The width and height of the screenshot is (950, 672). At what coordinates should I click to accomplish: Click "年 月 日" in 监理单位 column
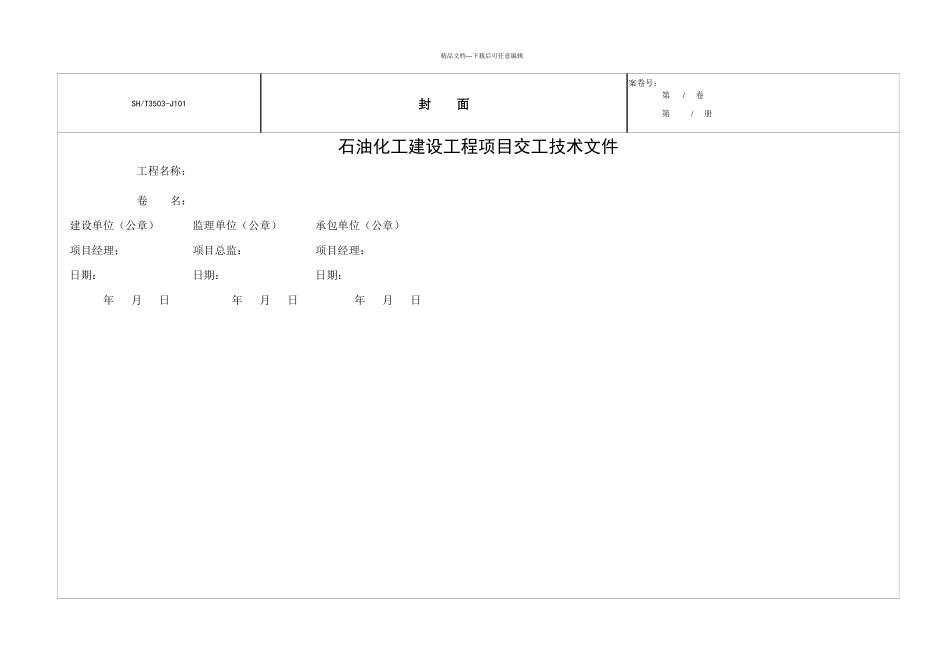click(264, 300)
